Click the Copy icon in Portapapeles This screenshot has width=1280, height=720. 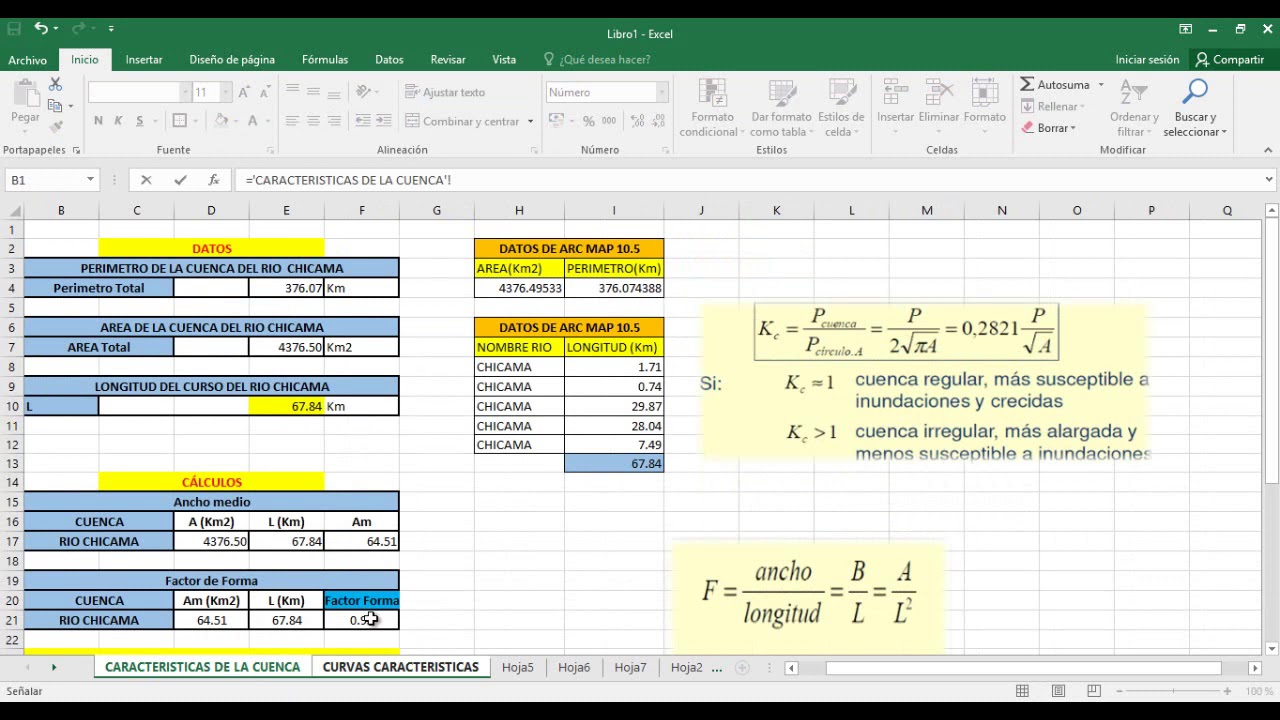pyautogui.click(x=55, y=105)
